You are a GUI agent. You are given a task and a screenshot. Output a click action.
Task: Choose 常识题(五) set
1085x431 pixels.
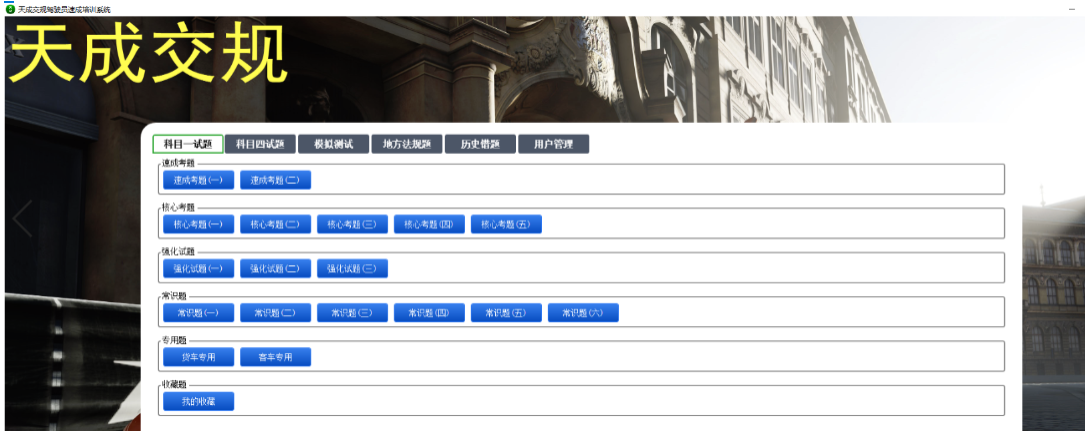pos(507,313)
